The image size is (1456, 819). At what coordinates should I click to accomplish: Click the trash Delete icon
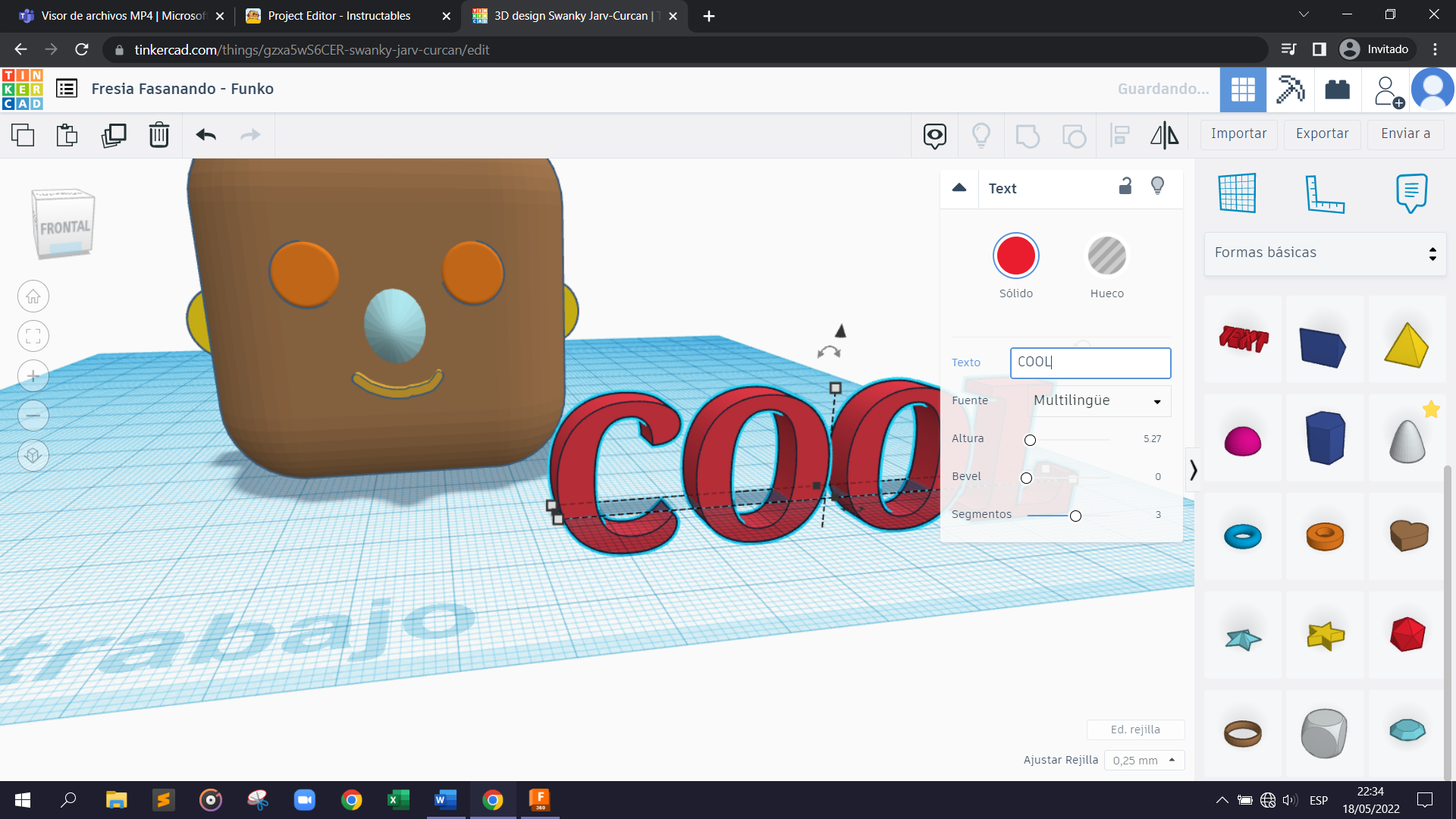(159, 135)
